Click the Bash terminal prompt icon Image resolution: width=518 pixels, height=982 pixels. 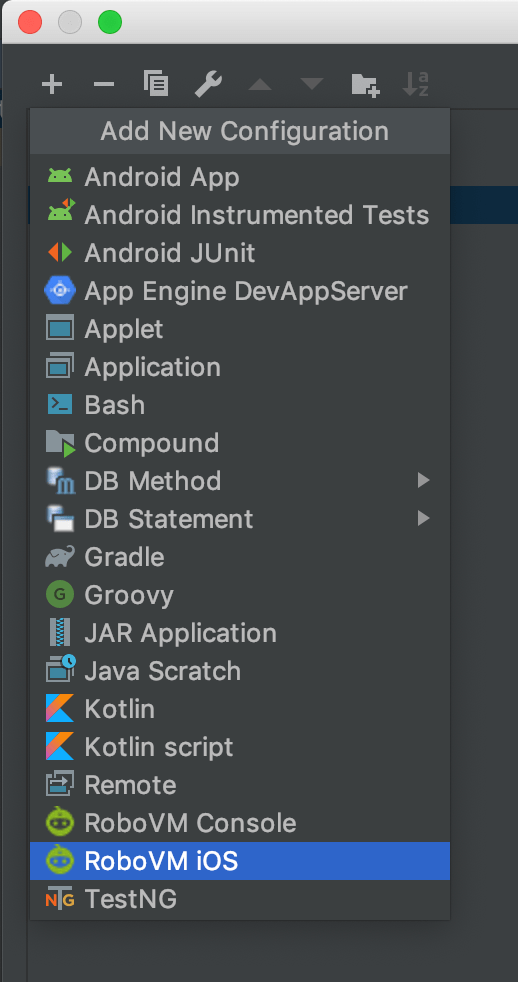pos(60,405)
